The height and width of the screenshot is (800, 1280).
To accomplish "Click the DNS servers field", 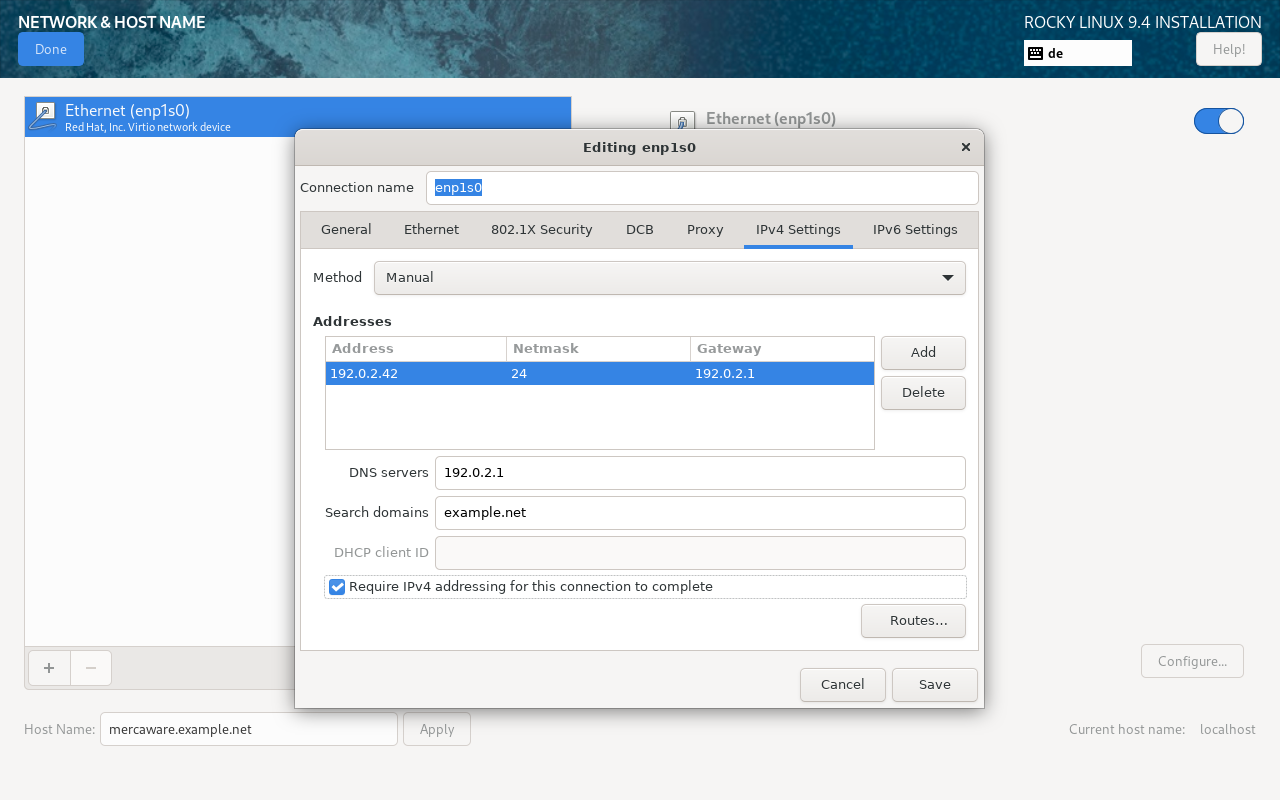I will (700, 473).
